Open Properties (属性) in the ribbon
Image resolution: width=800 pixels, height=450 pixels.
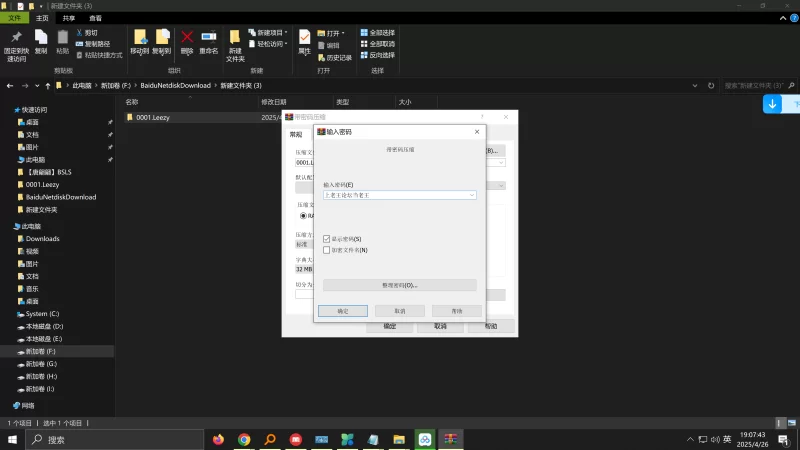[305, 42]
